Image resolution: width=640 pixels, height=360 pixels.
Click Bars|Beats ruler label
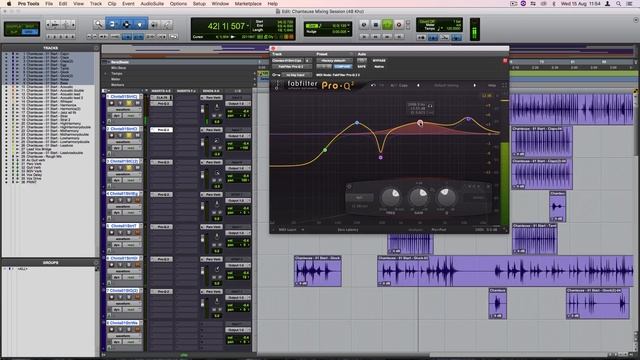[x=120, y=62]
